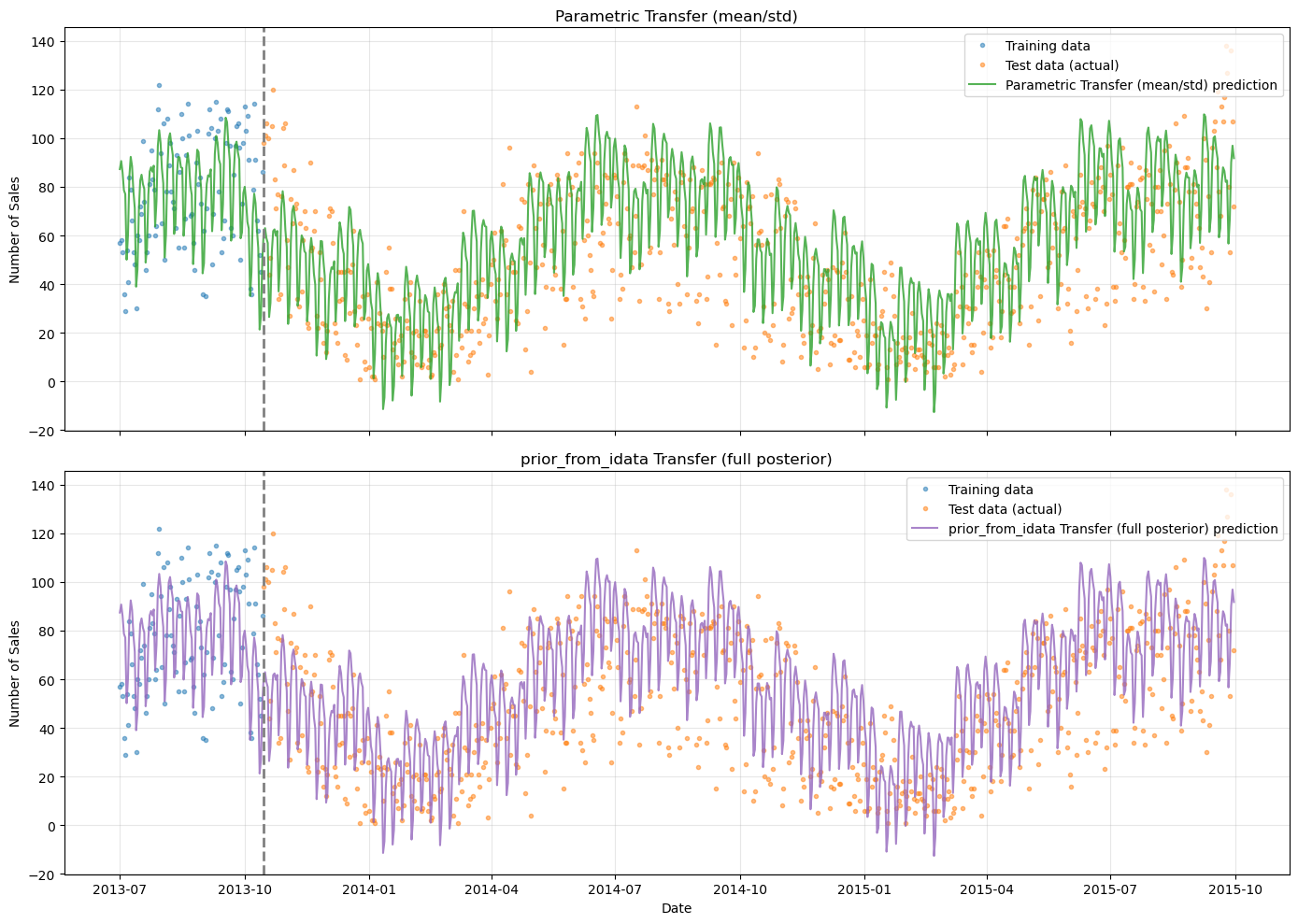Click the dashed train/test split line
Image resolution: width=1298 pixels, height=924 pixels.
pos(264,234)
